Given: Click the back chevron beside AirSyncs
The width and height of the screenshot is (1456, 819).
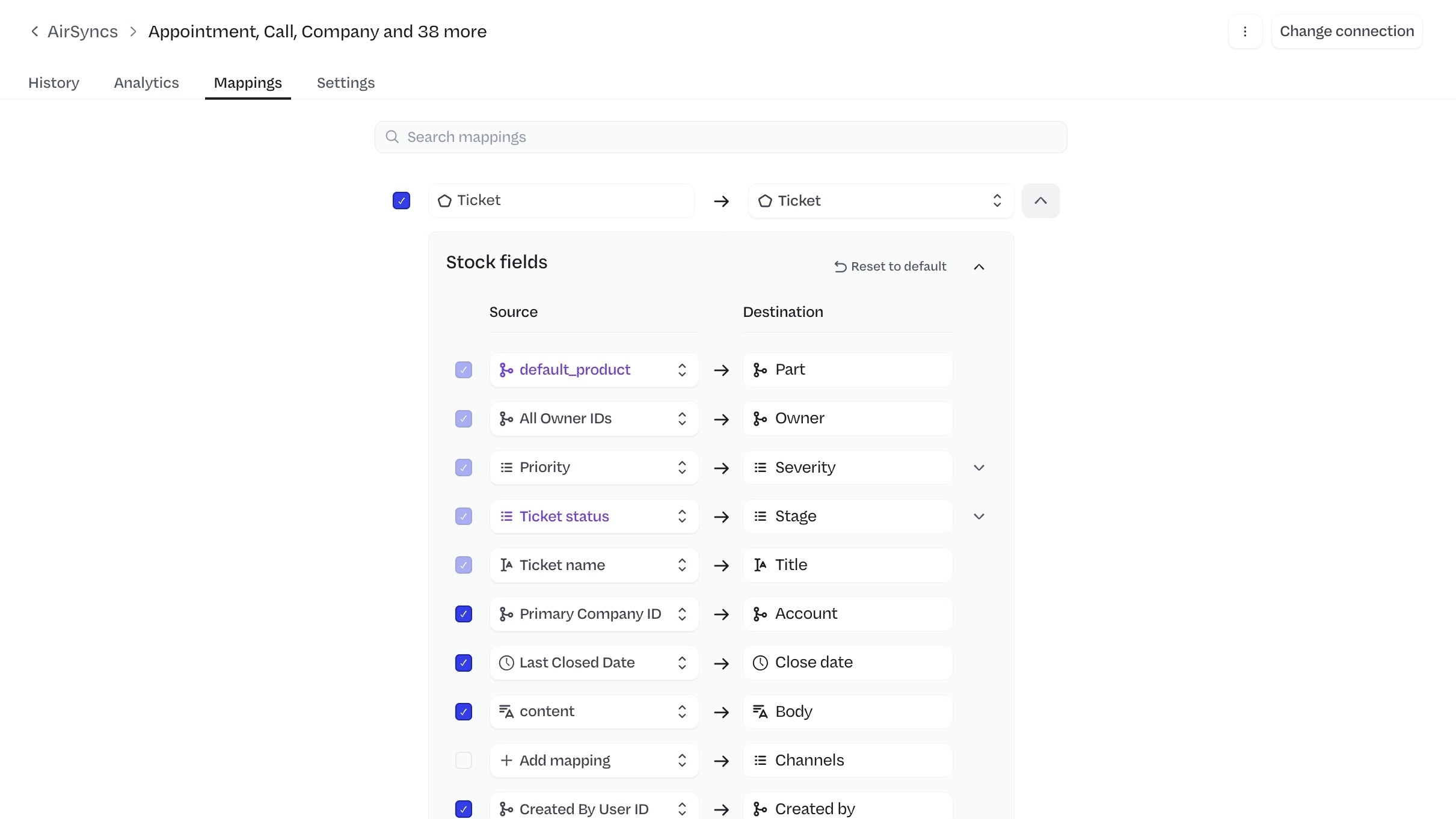Looking at the screenshot, I should (35, 31).
